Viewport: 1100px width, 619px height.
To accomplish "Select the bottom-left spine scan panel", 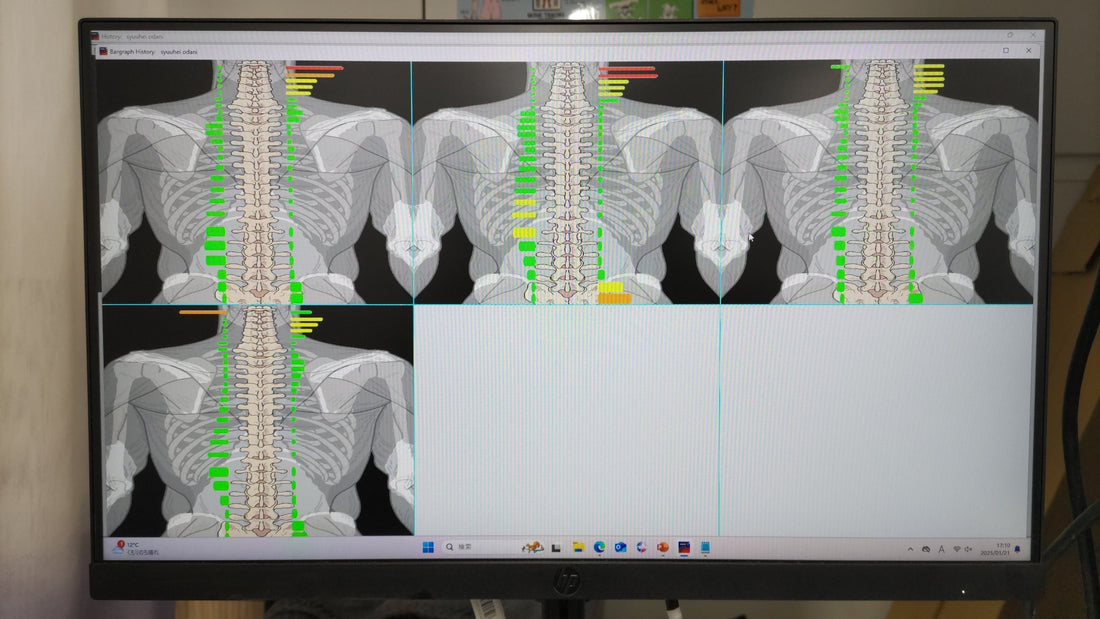I will 258,421.
